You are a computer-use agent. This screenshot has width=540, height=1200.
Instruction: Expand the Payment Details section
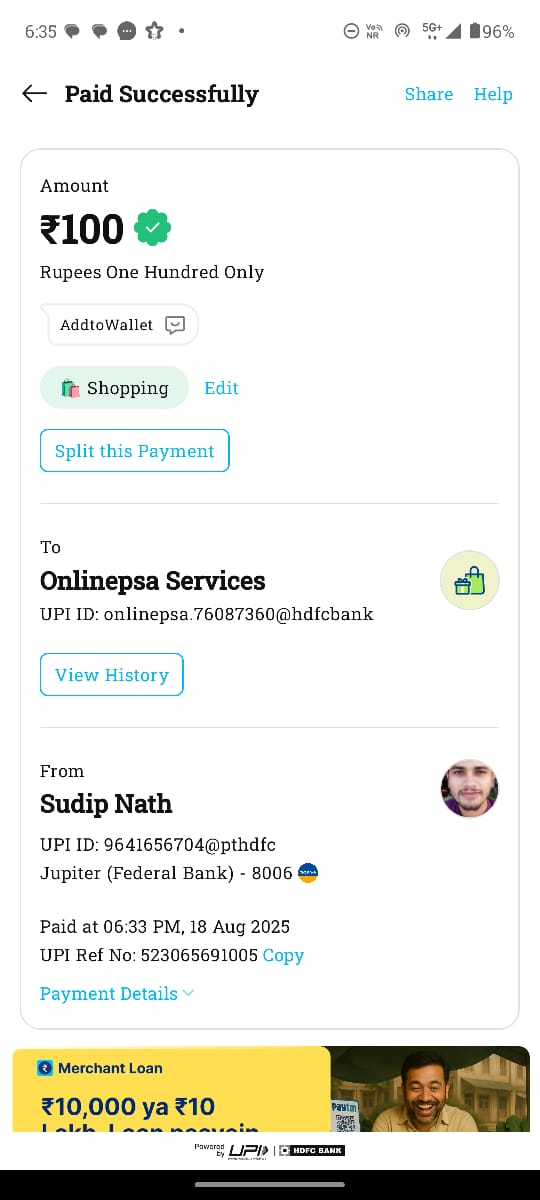(x=117, y=993)
